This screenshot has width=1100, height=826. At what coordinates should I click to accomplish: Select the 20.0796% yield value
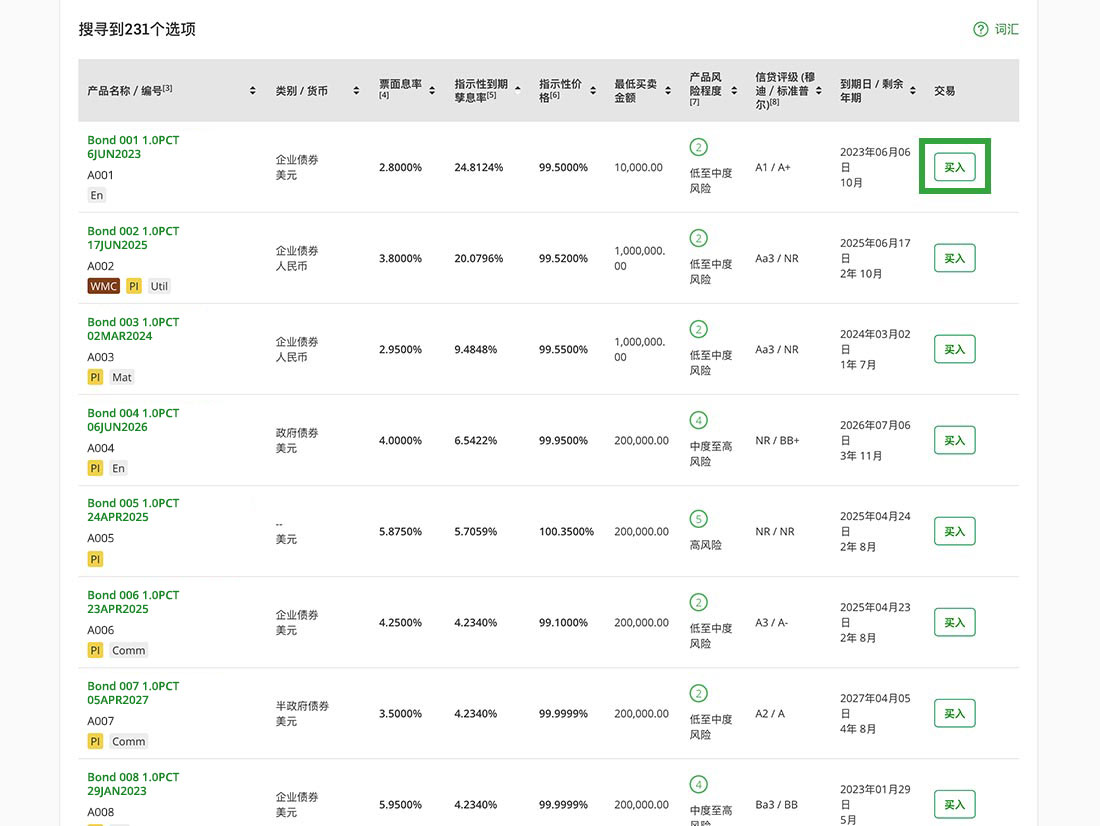478,258
